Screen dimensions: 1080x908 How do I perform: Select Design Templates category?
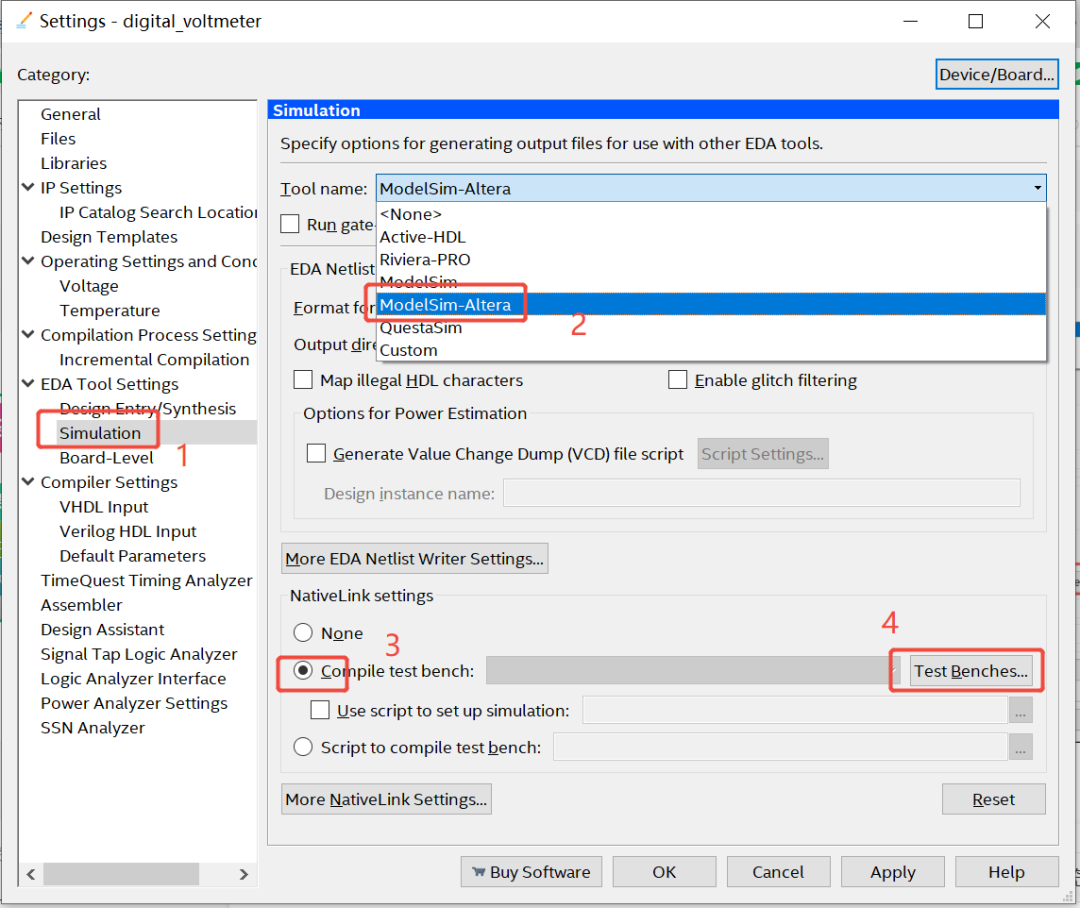[x=109, y=237]
